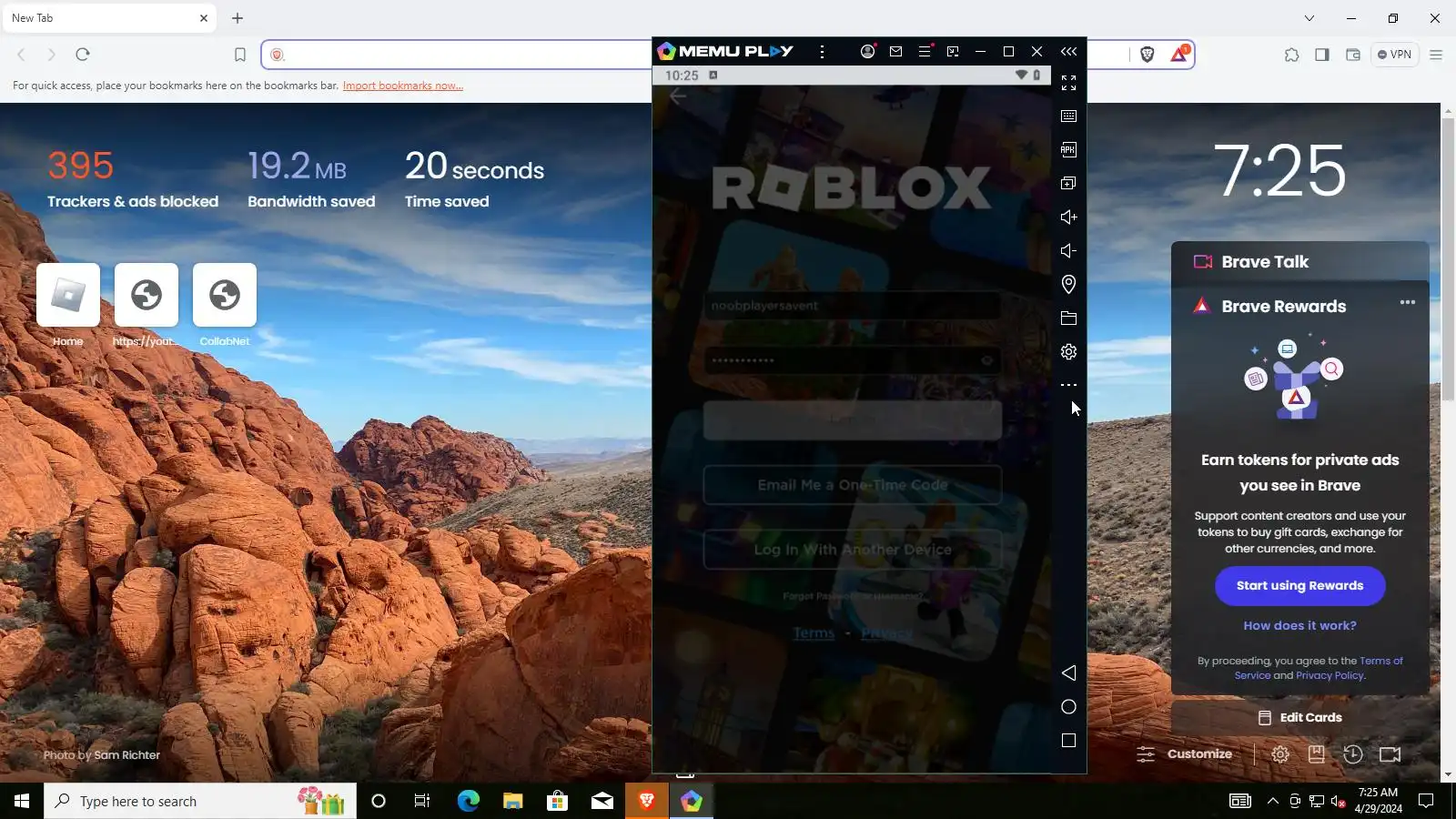Click the MEmu install APK icon

1068,149
